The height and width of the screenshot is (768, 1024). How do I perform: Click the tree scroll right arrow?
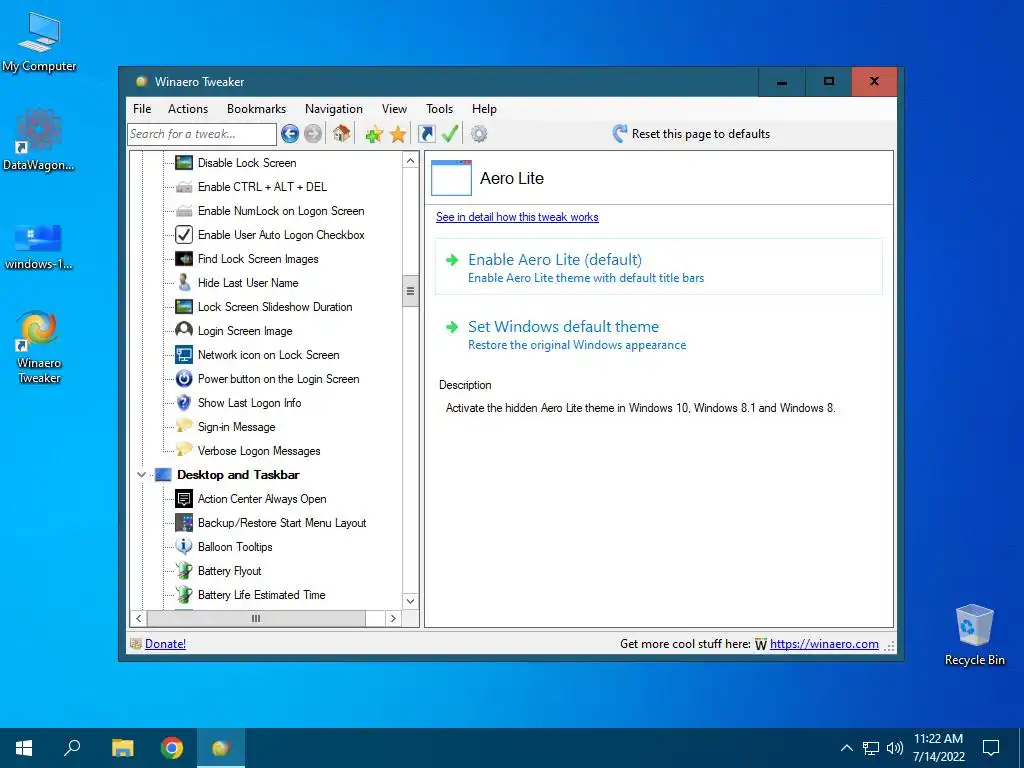tap(392, 618)
